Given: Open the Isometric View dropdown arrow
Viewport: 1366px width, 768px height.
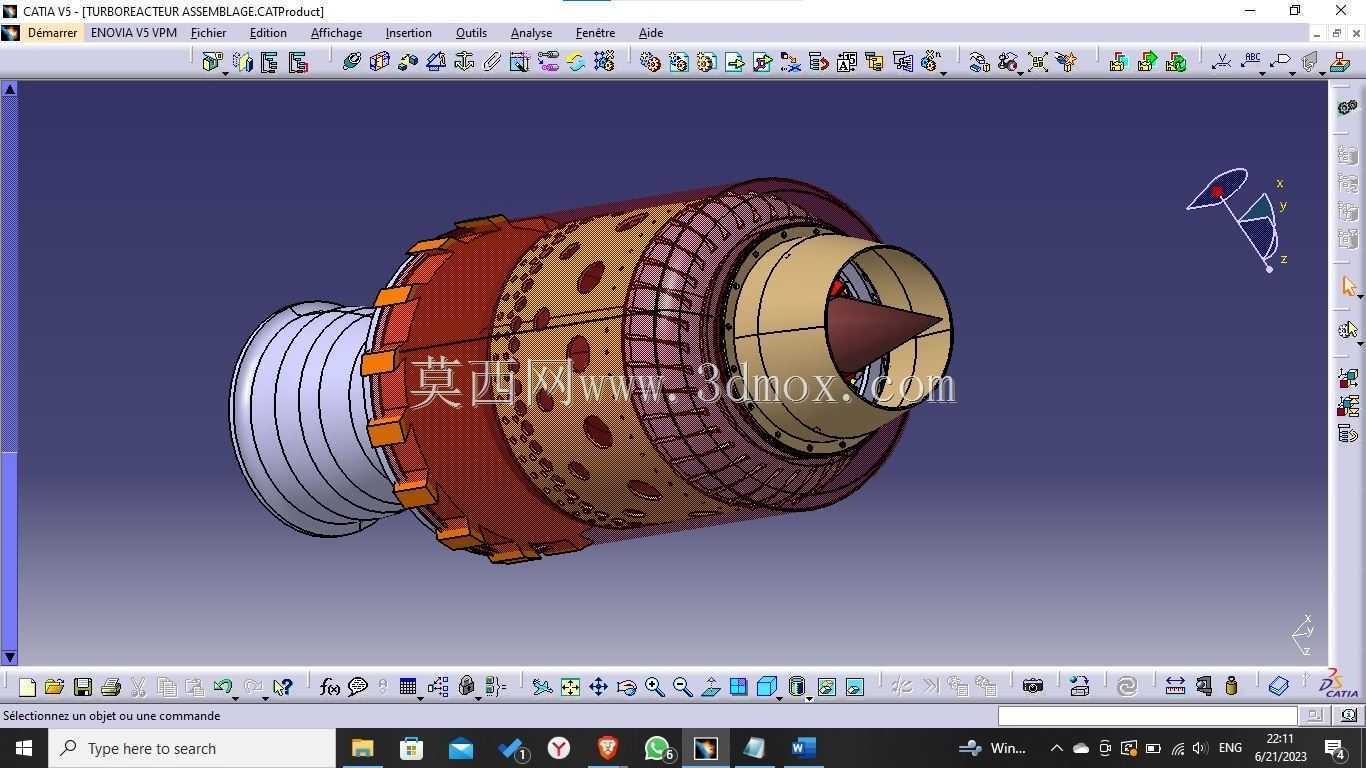Looking at the screenshot, I should coord(779,697).
